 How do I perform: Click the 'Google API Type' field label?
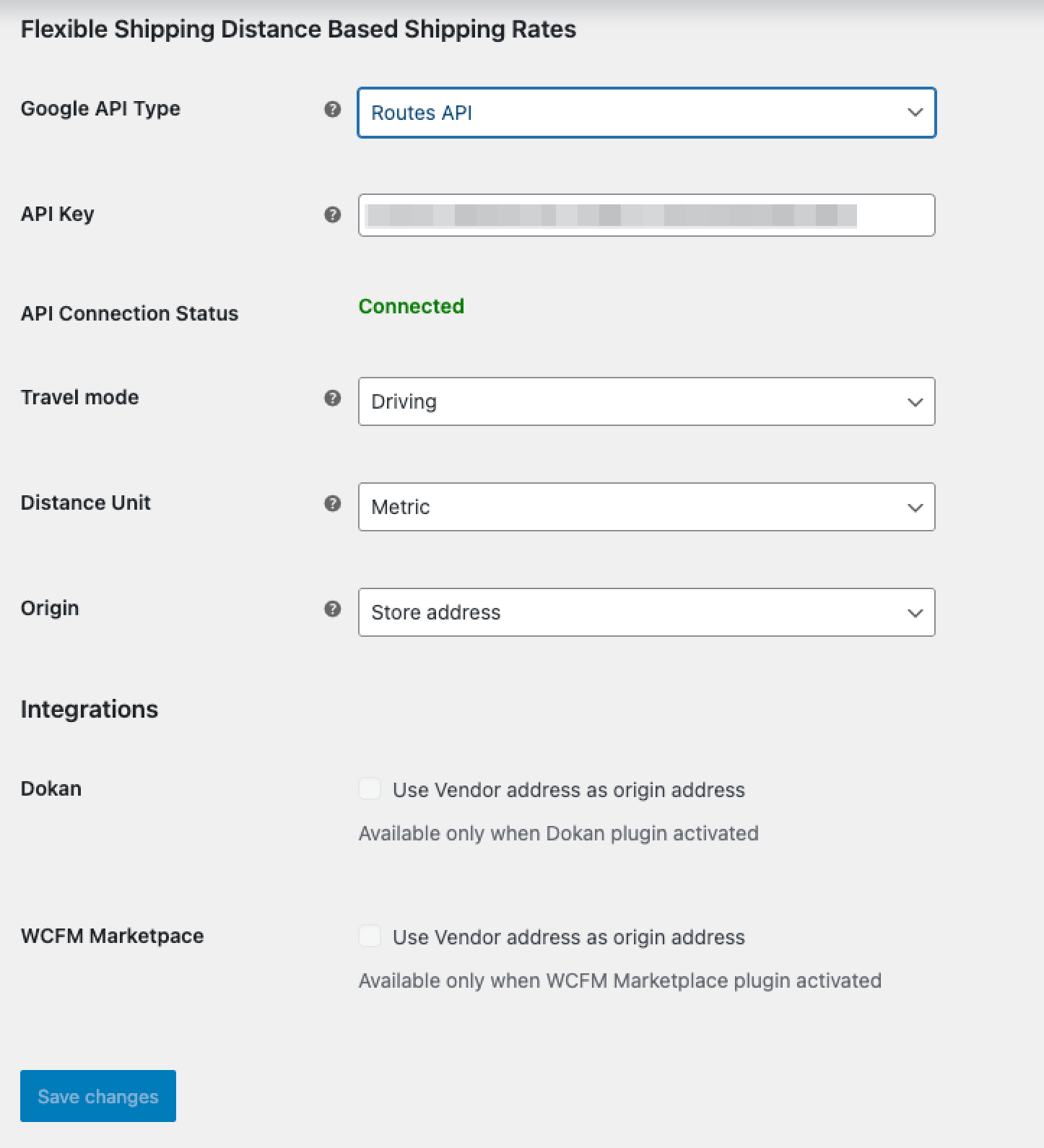click(x=100, y=108)
